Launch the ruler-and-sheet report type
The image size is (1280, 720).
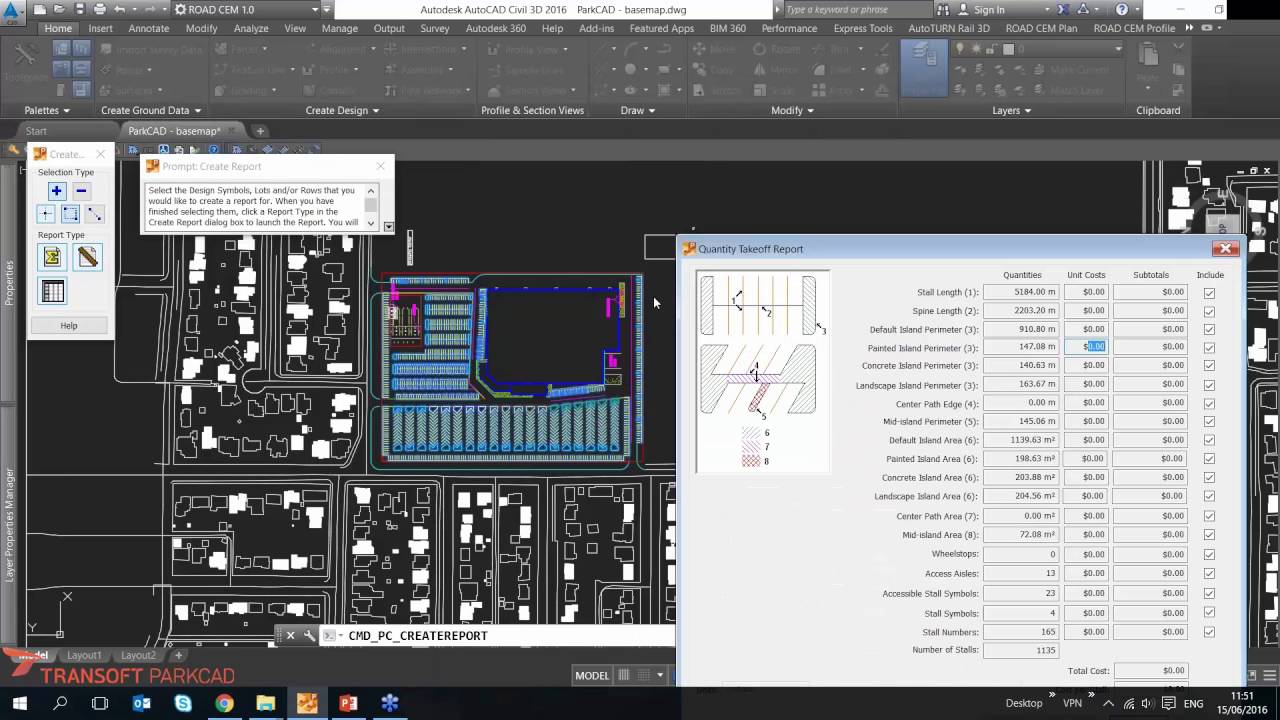[88, 258]
